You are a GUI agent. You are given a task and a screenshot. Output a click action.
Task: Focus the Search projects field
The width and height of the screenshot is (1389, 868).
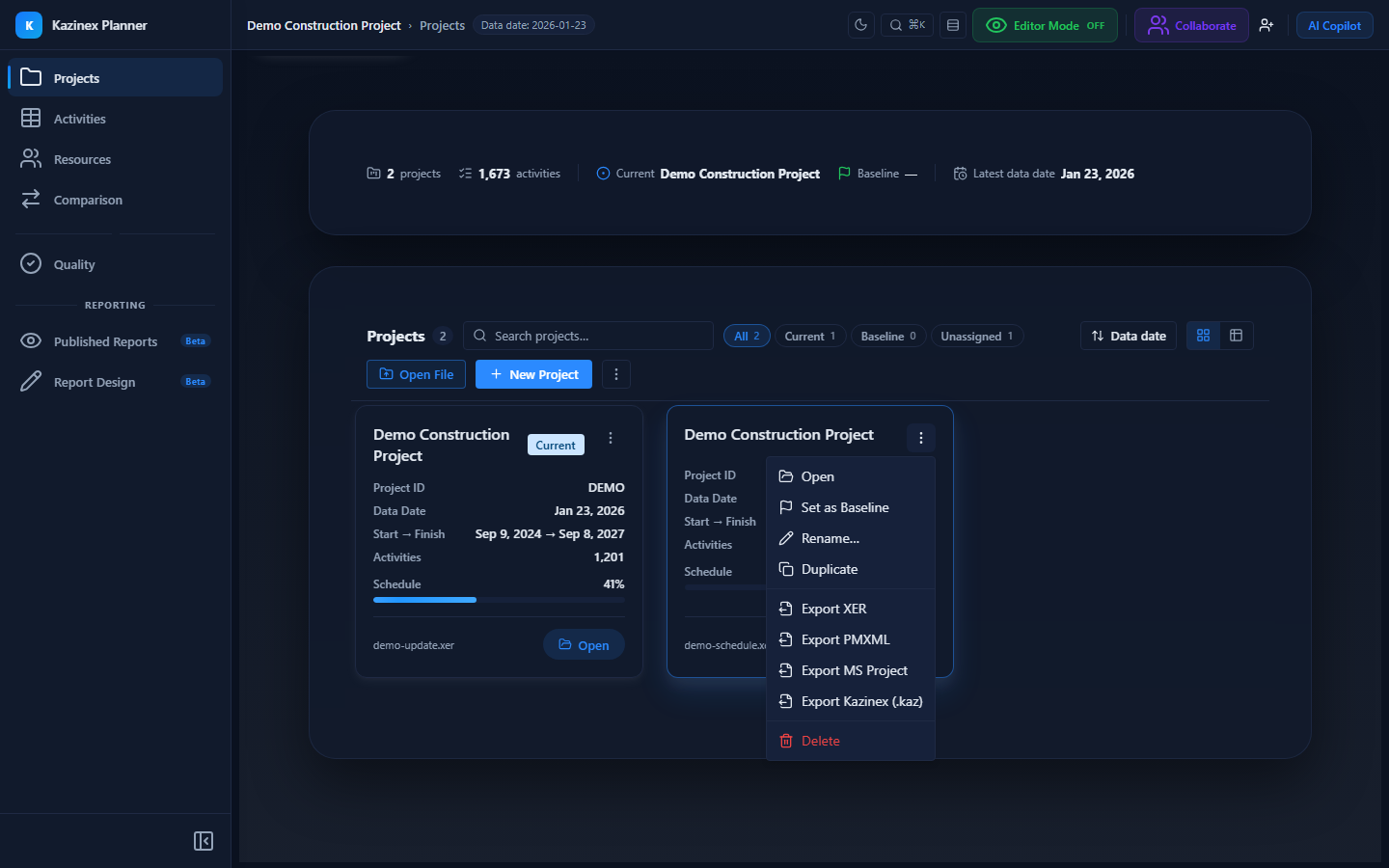point(588,336)
